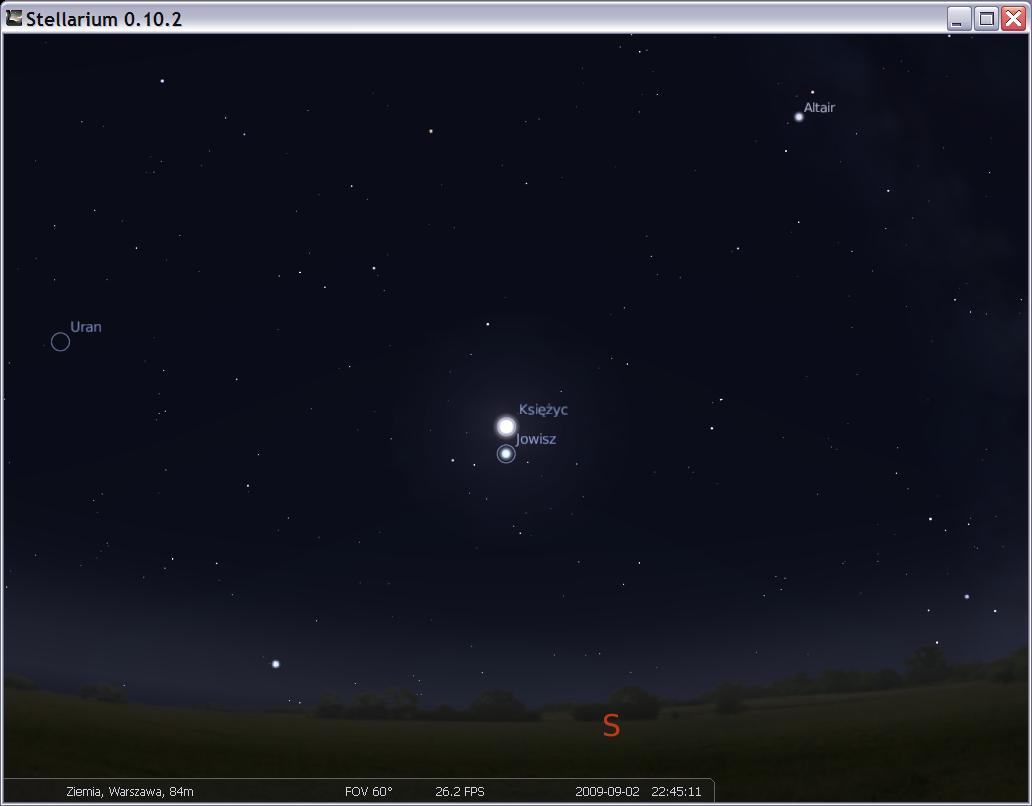The width and height of the screenshot is (1032, 806).
Task: Click the 26.2 FPS indicator
Action: (x=460, y=792)
